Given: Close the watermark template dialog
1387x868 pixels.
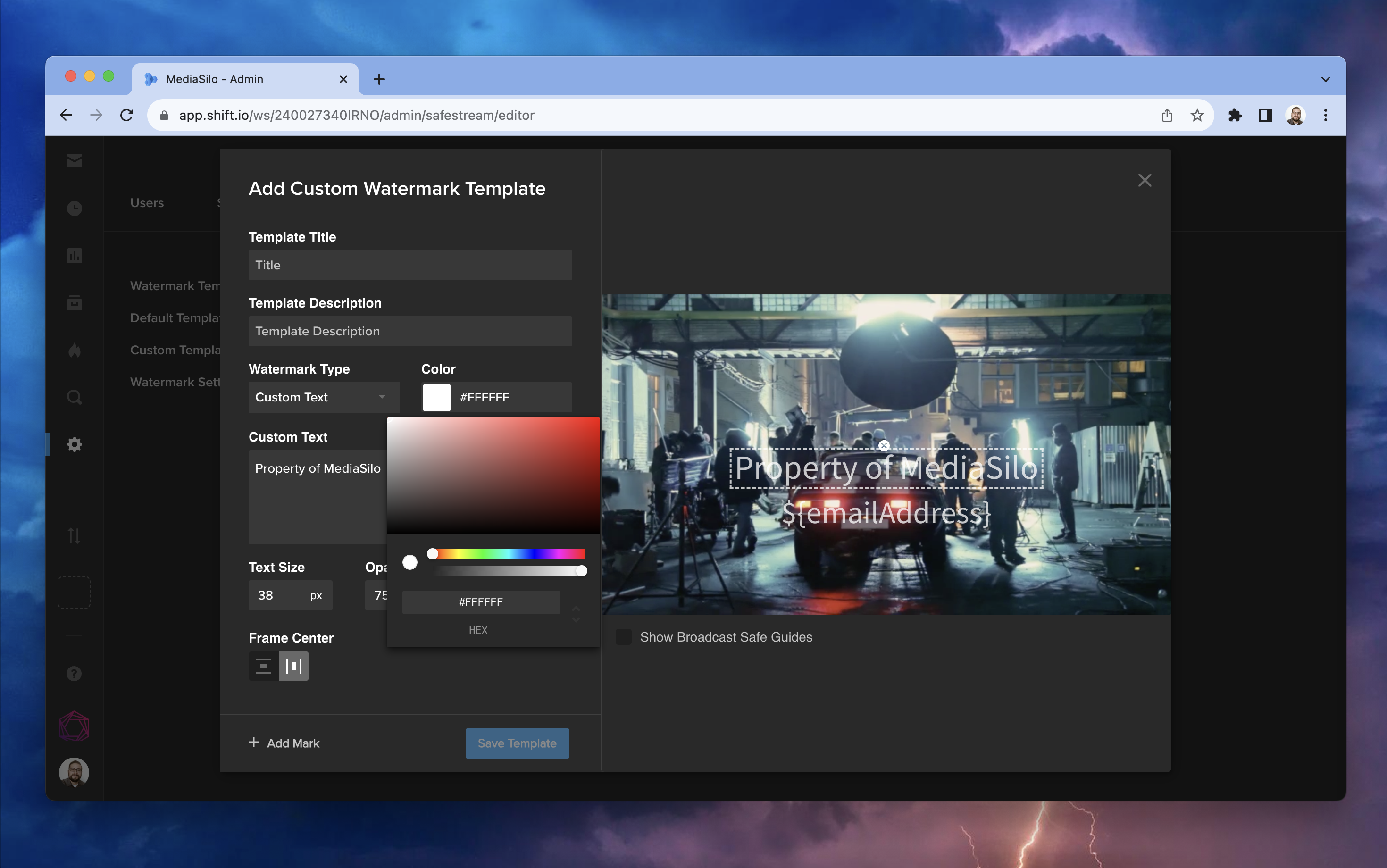Looking at the screenshot, I should pyautogui.click(x=1145, y=180).
